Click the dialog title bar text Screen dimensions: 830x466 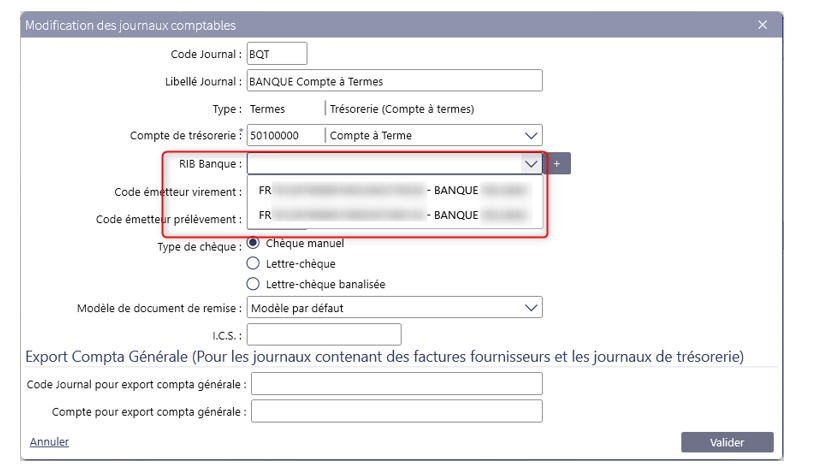click(130, 25)
